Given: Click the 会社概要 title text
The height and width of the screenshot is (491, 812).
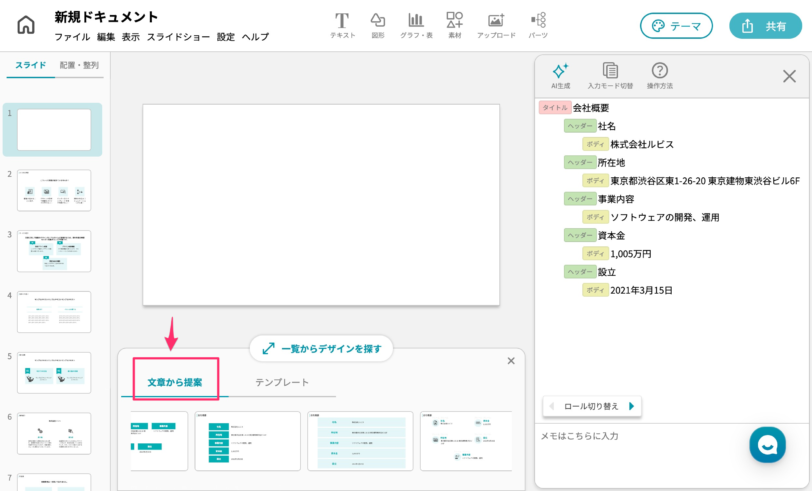Looking at the screenshot, I should (x=591, y=108).
